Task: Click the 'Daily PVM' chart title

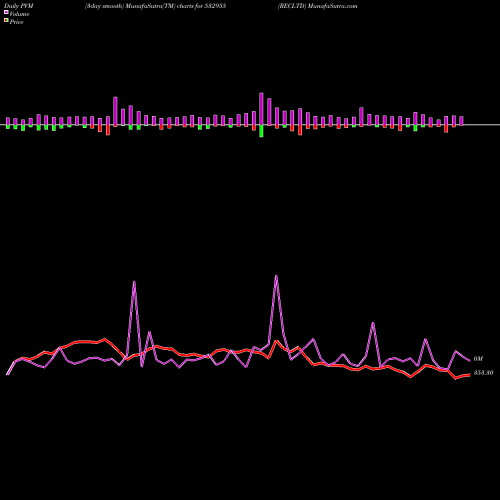Action: pos(19,6)
